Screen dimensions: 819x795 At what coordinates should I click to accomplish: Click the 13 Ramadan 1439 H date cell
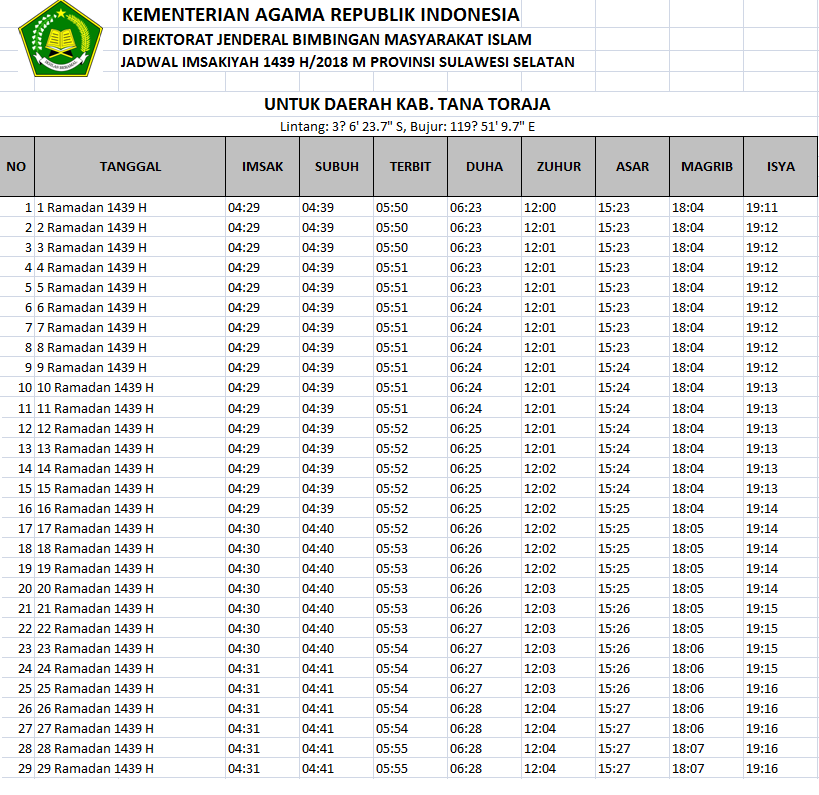tap(130, 449)
